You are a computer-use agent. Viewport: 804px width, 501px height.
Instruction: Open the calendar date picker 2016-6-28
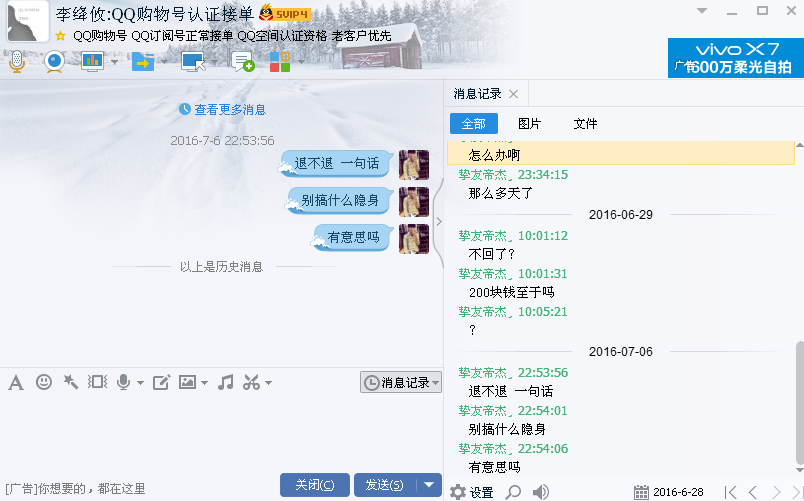click(669, 492)
